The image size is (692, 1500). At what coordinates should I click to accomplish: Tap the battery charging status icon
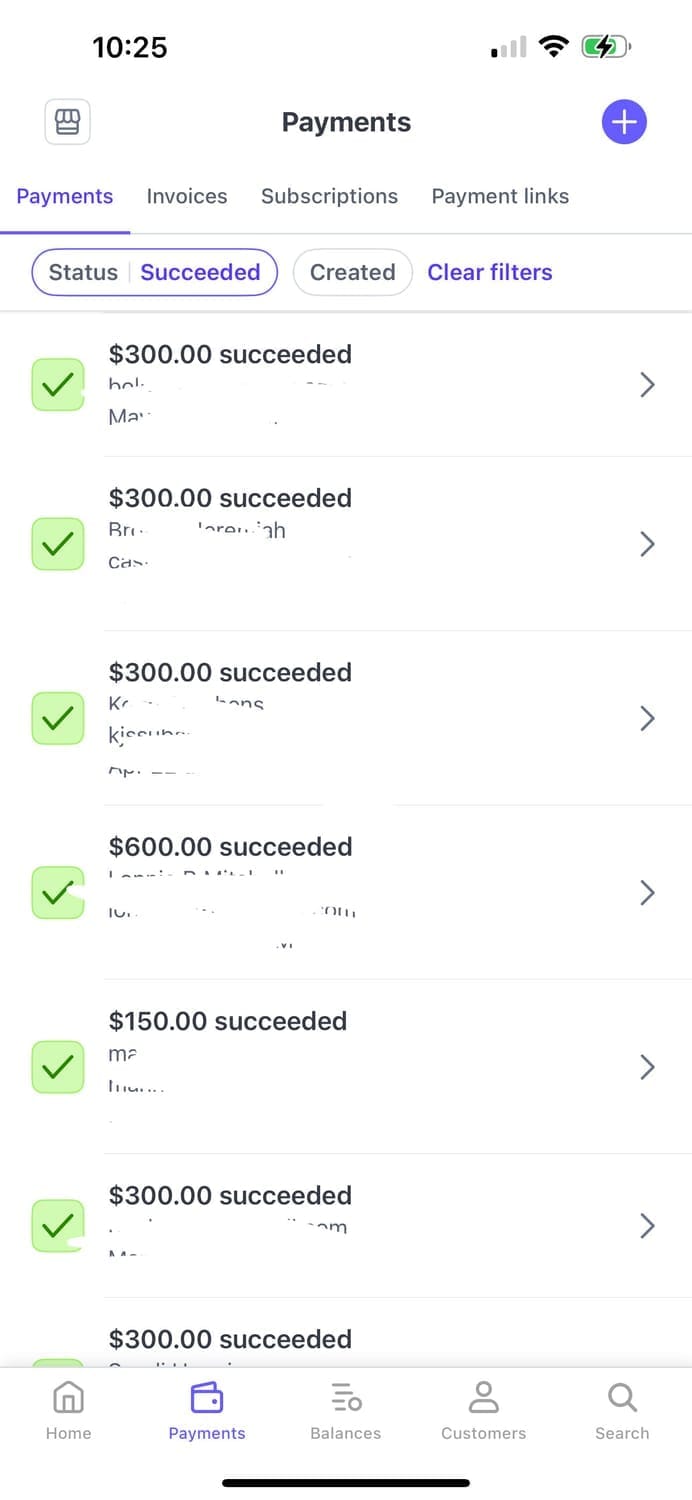[x=607, y=46]
